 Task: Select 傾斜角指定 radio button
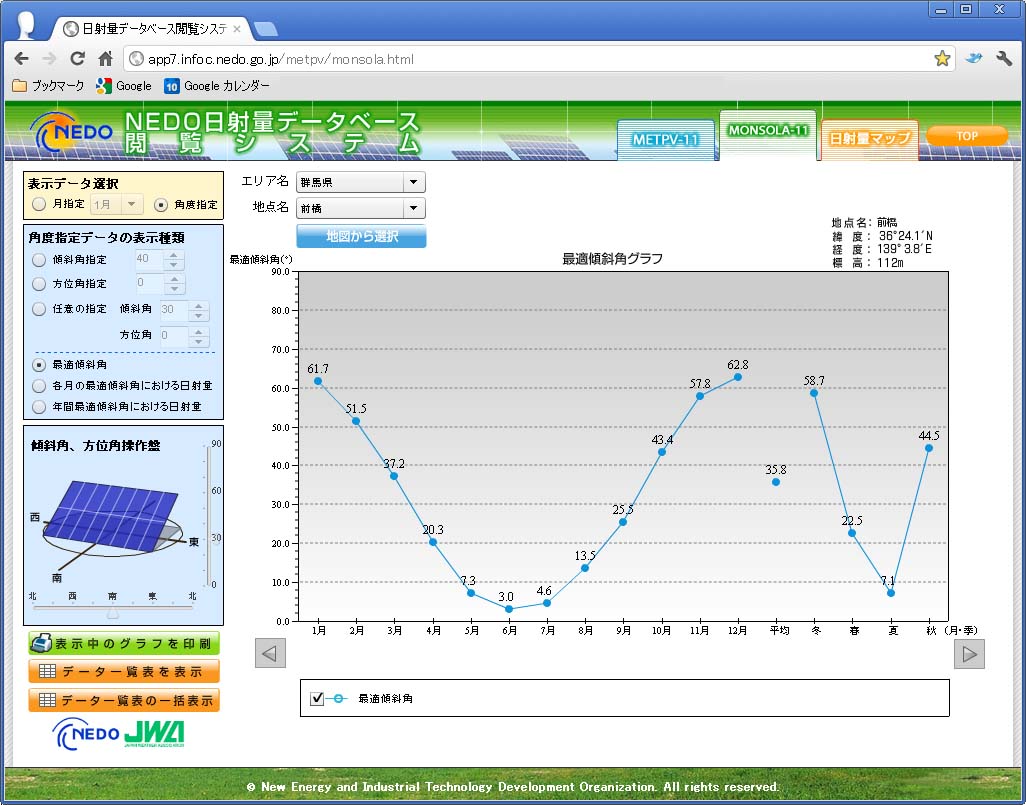coord(39,260)
